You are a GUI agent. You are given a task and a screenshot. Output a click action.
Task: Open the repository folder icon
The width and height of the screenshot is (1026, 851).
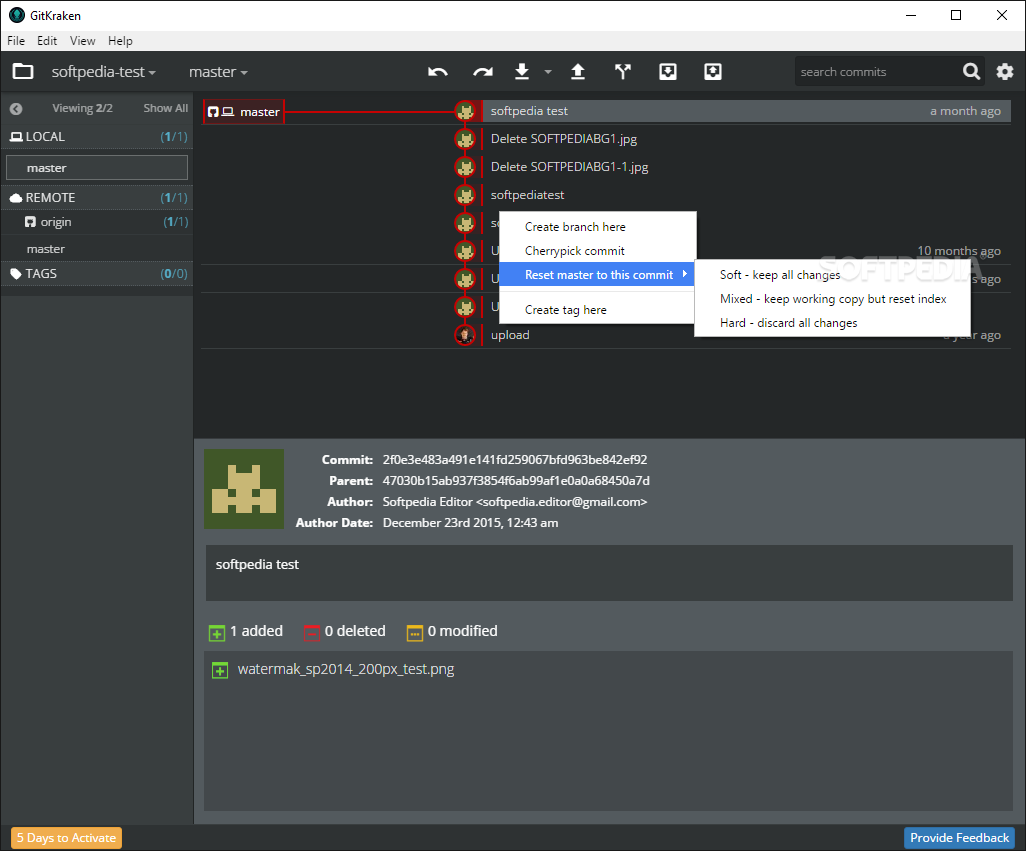click(x=23, y=71)
